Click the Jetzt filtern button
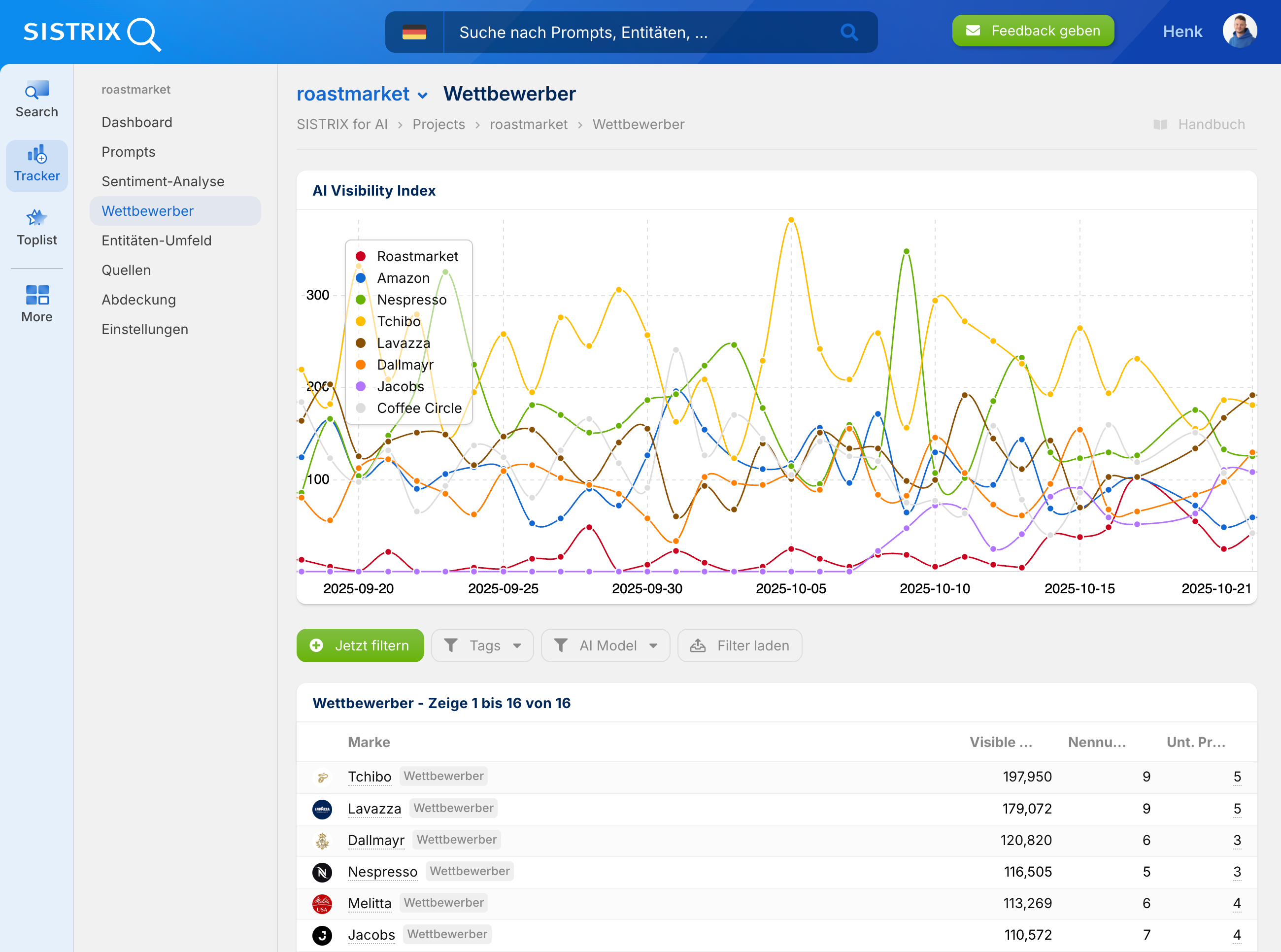1281x952 pixels. click(360, 646)
